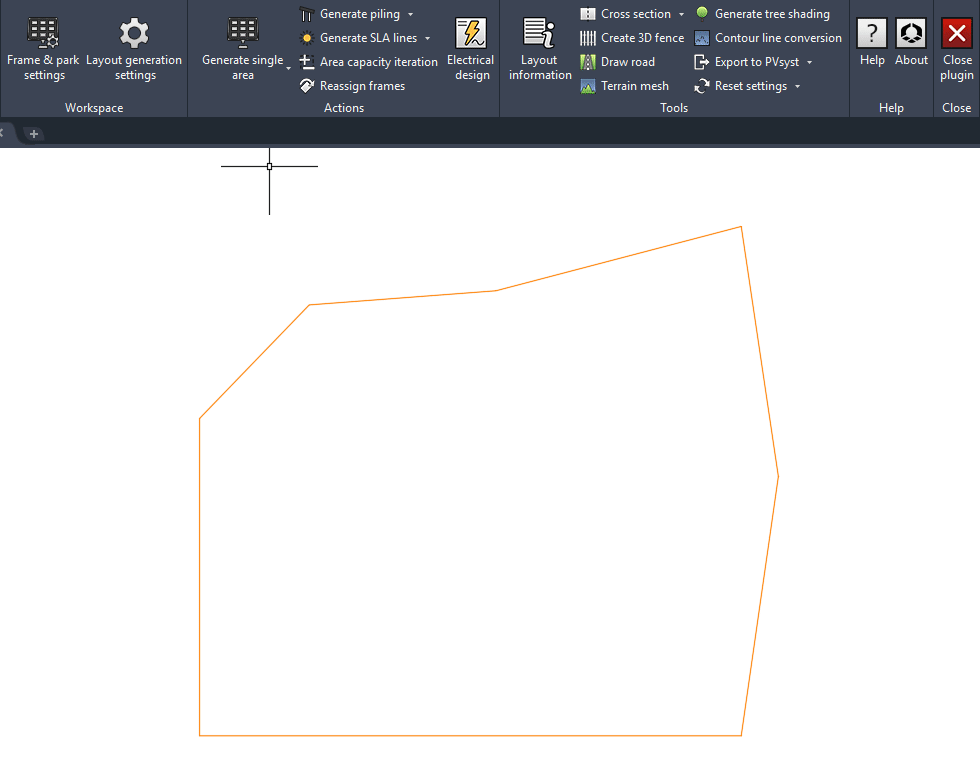Image resolution: width=980 pixels, height=759 pixels.
Task: Click the Generate piling text label
Action: coord(360,14)
